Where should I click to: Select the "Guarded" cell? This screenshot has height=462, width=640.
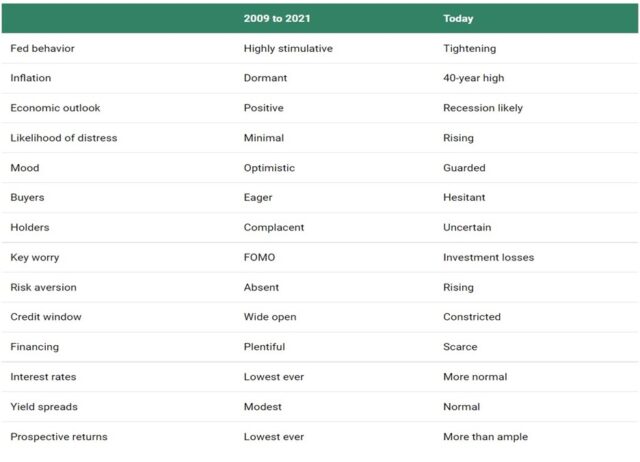pyautogui.click(x=464, y=168)
